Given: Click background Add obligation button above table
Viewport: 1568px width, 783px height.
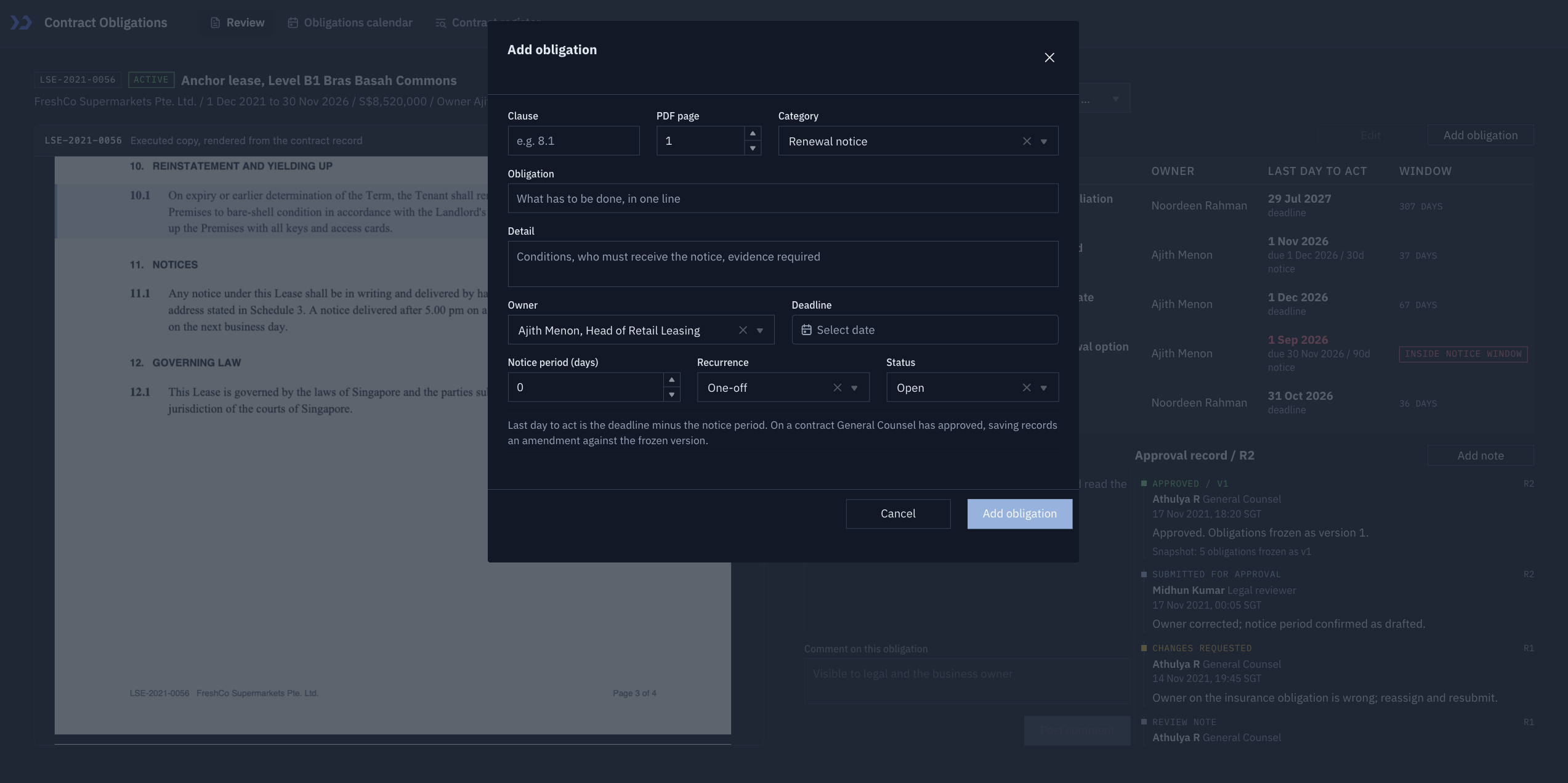Looking at the screenshot, I should 1480,135.
